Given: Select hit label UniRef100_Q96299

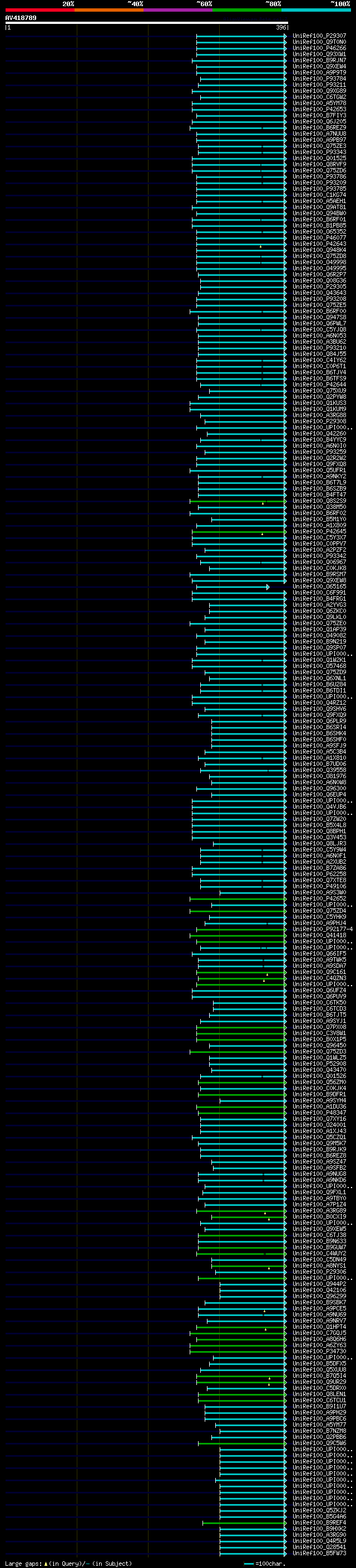Looking at the screenshot, I should pos(319,1297).
